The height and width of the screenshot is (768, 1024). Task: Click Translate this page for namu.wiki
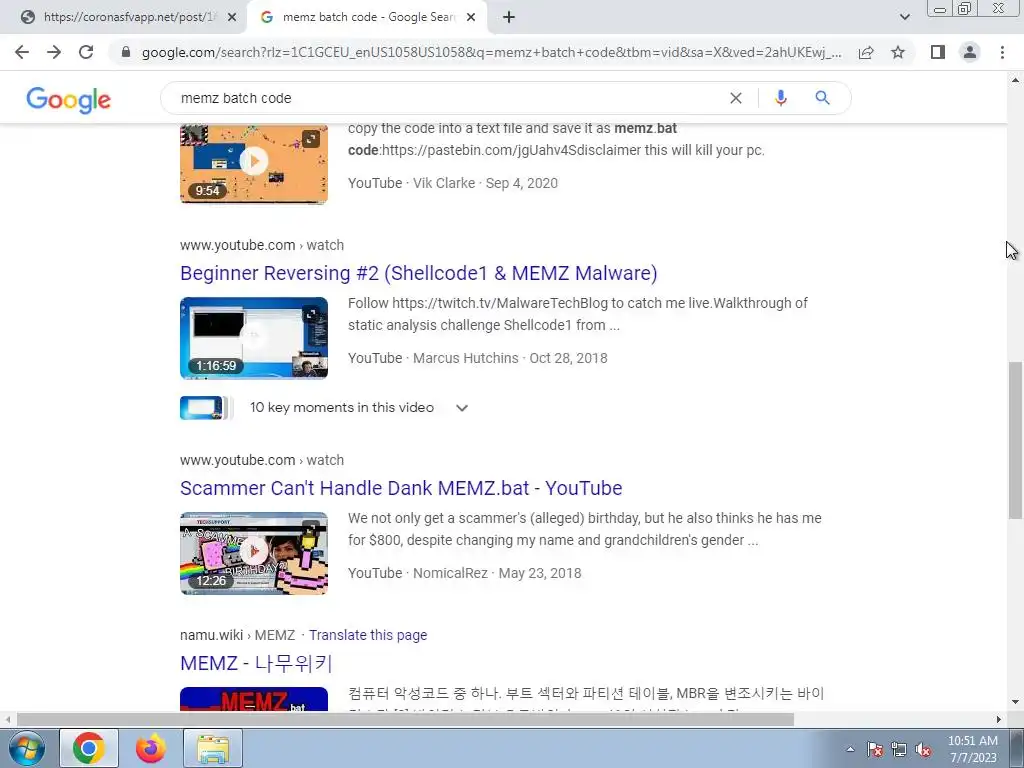coord(368,635)
